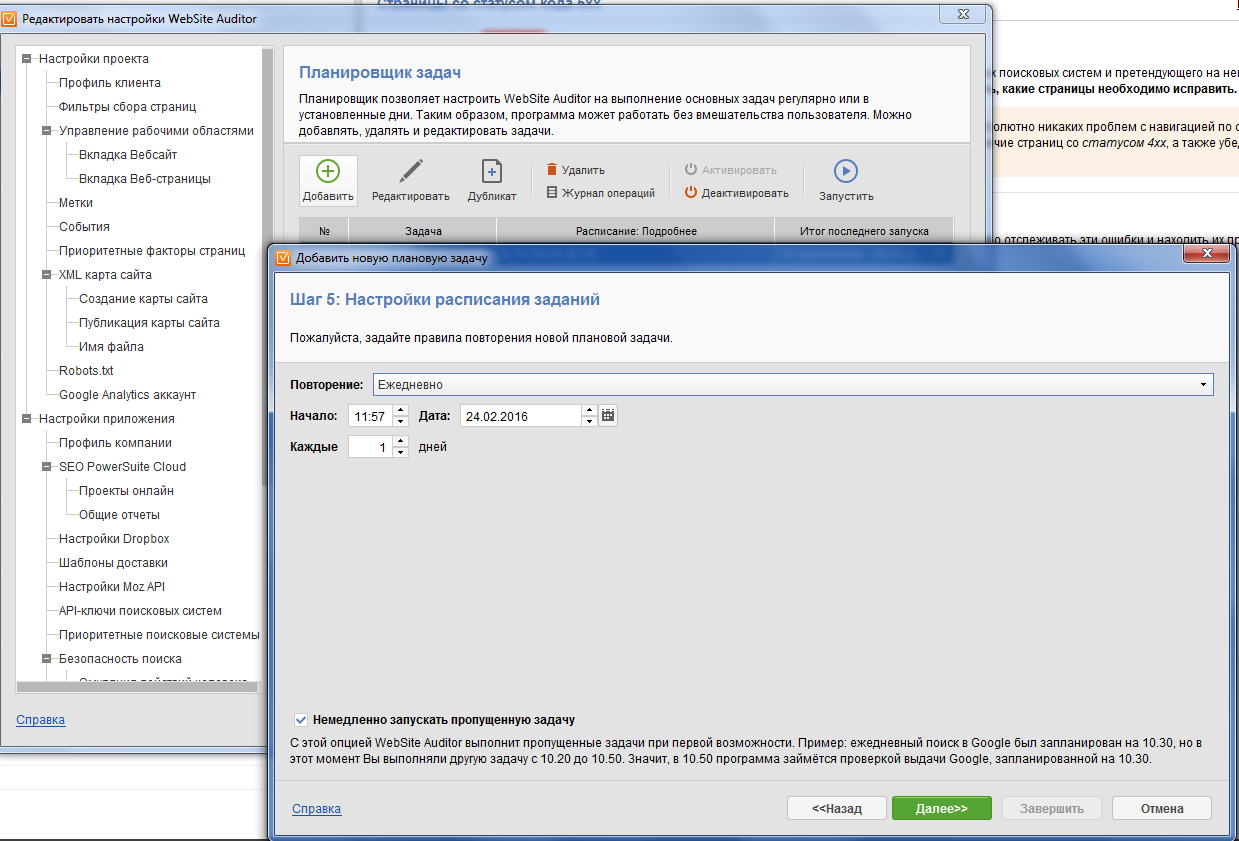Collapse the Настройки приложения node
The height and width of the screenshot is (841, 1239).
coord(27,419)
